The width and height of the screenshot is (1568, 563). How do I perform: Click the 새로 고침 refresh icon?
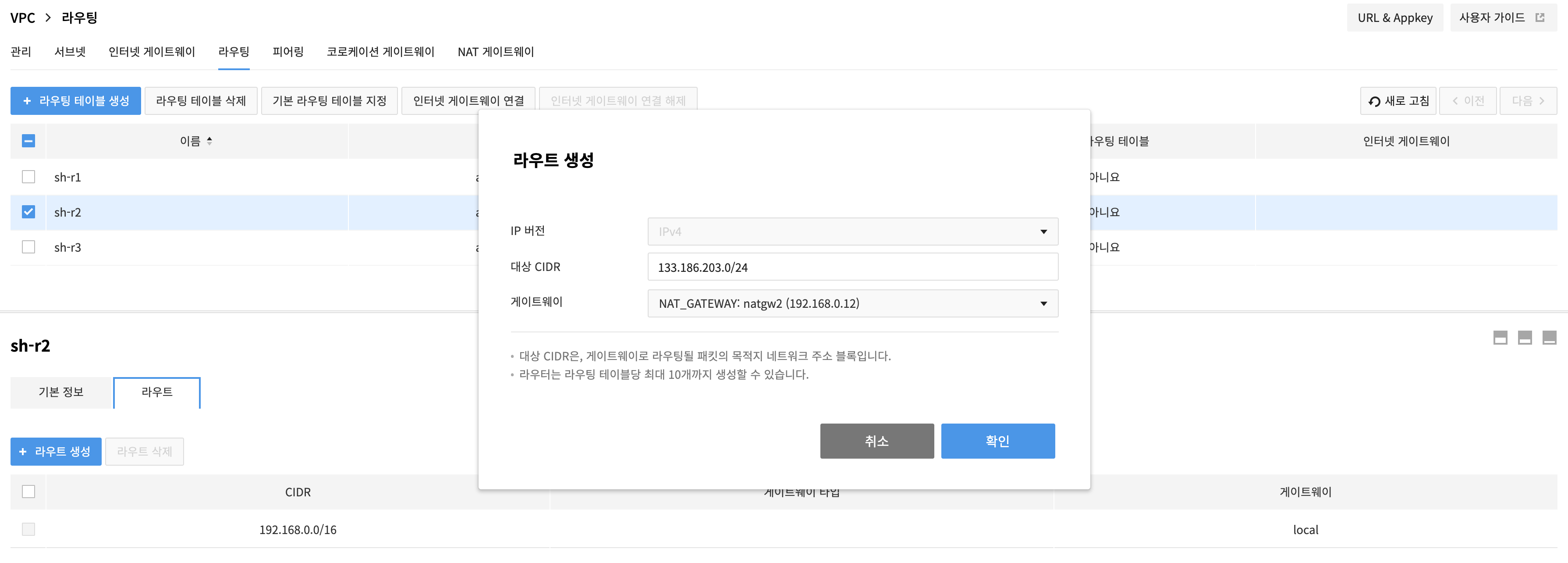pos(1374,101)
